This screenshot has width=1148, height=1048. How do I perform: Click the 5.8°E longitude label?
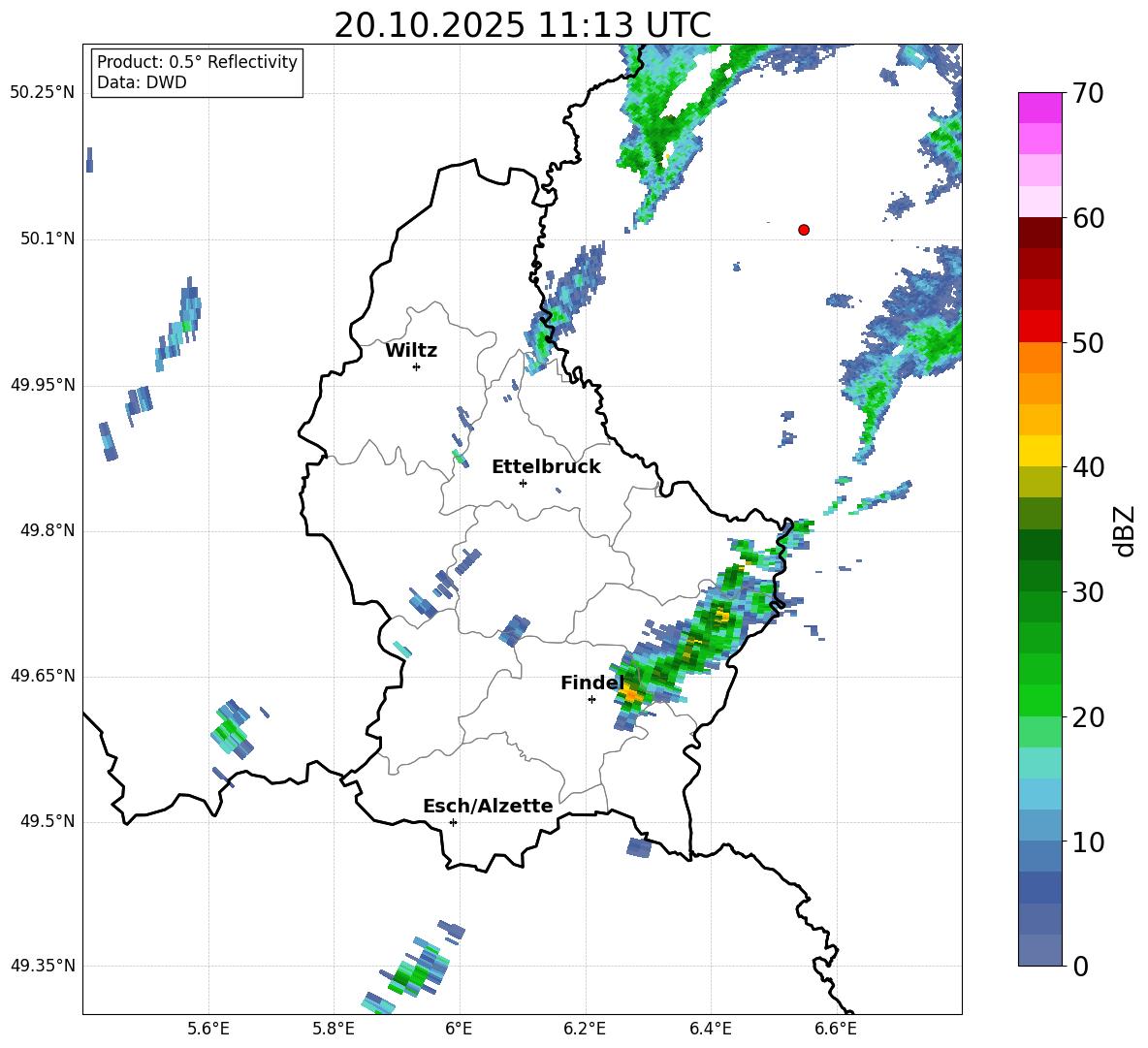(334, 1029)
